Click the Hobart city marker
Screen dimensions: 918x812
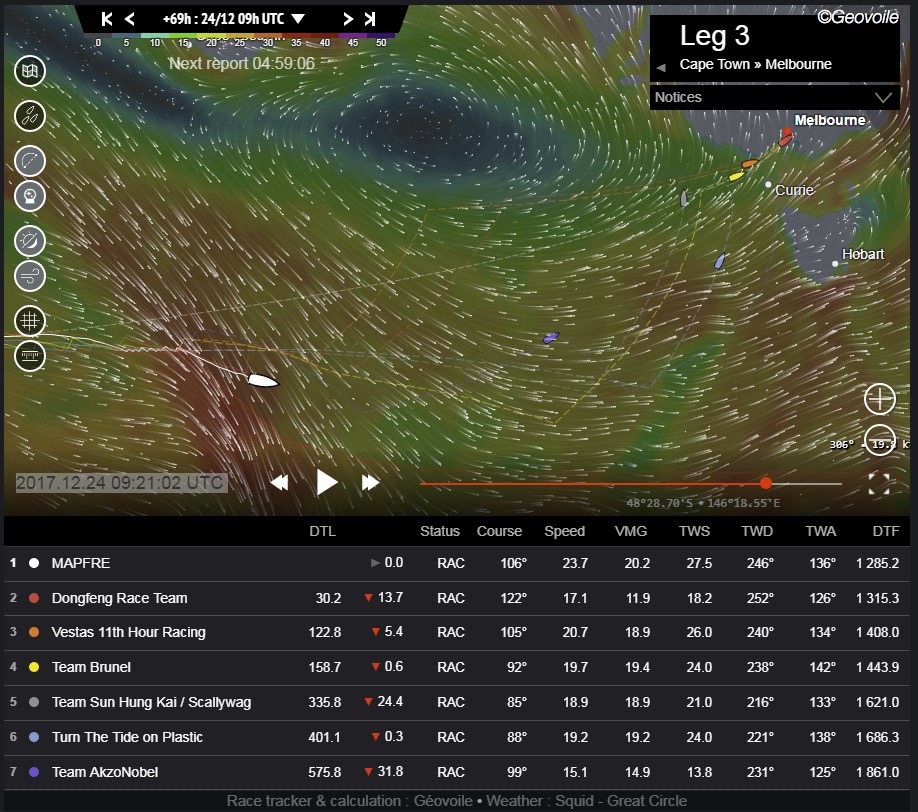(x=835, y=264)
